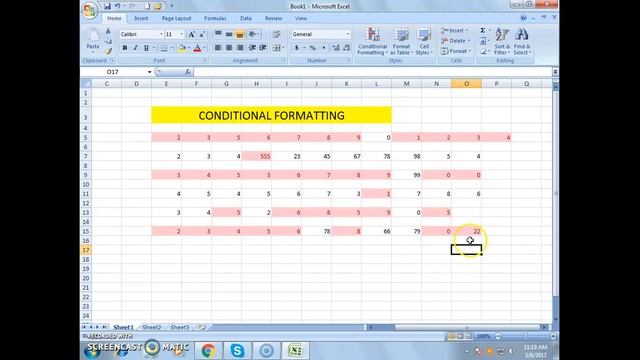This screenshot has width=640, height=360.
Task: Decrease decimal places shown
Action: pyautogui.click(x=347, y=48)
